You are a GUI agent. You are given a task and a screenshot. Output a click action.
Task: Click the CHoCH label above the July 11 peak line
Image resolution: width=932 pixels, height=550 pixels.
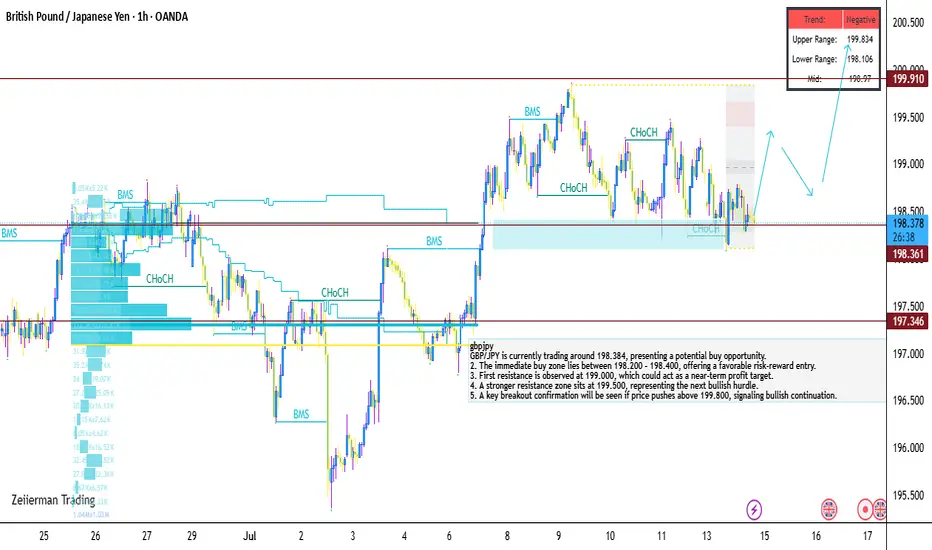(644, 133)
